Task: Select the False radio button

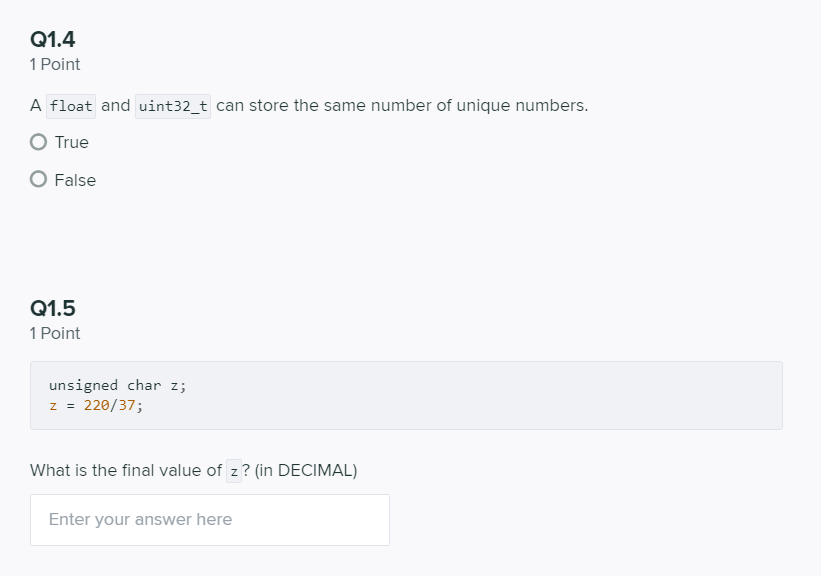Action: point(39,180)
